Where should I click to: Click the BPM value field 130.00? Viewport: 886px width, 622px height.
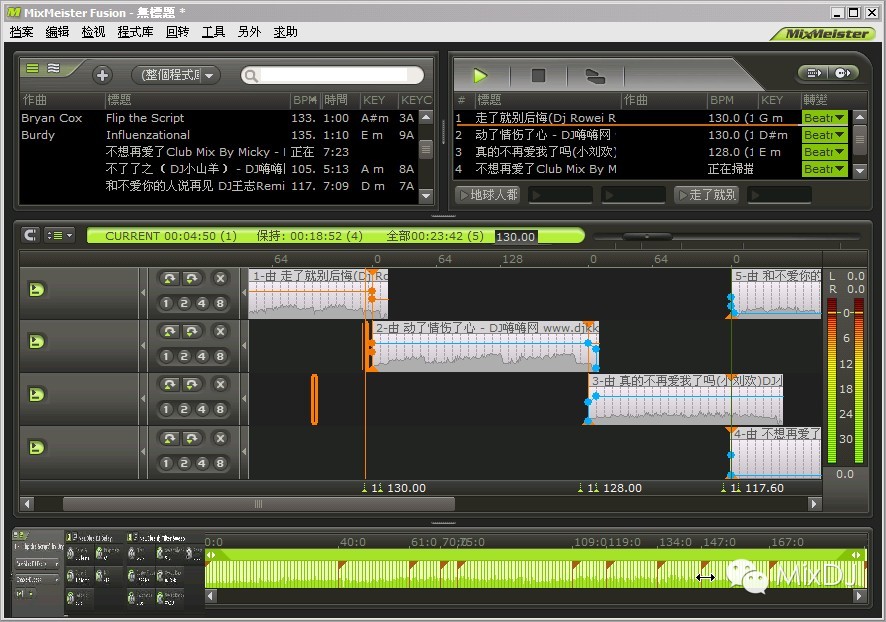click(516, 237)
